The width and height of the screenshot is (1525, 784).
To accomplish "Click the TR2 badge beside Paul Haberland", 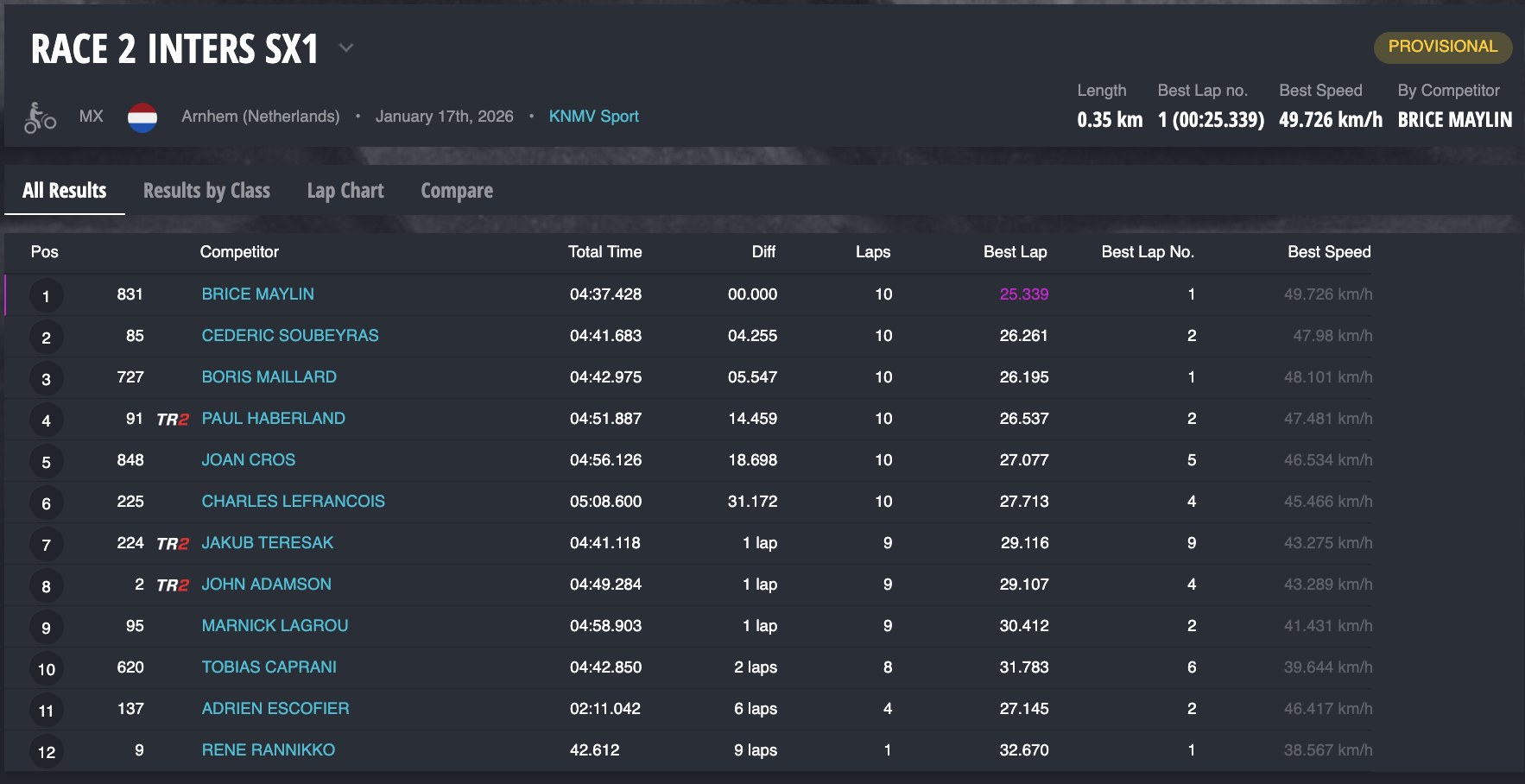I will [173, 420].
